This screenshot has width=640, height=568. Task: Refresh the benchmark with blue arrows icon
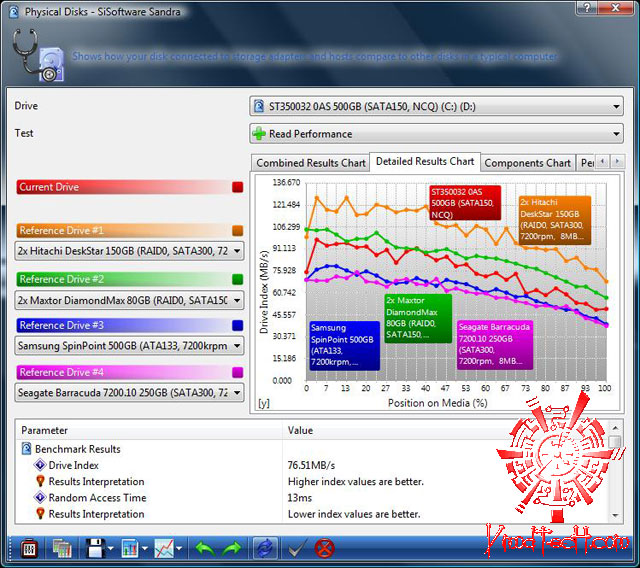265,548
